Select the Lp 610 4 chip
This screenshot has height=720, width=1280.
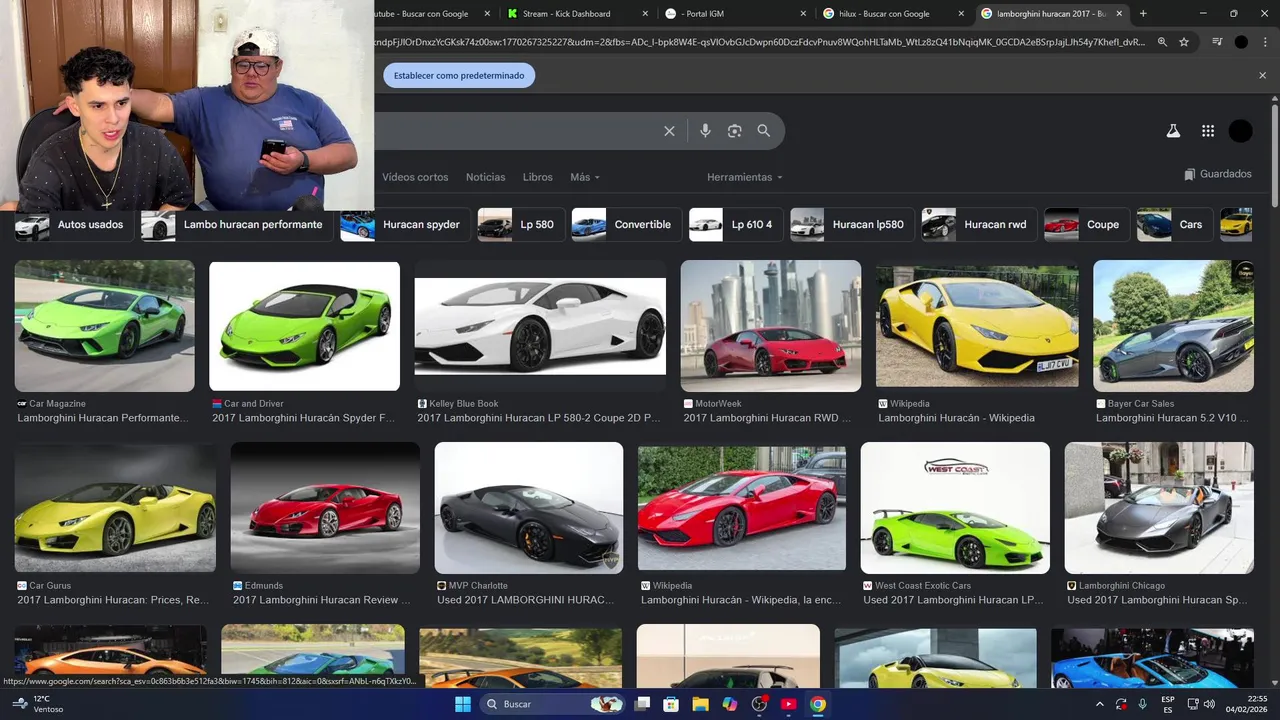point(735,225)
